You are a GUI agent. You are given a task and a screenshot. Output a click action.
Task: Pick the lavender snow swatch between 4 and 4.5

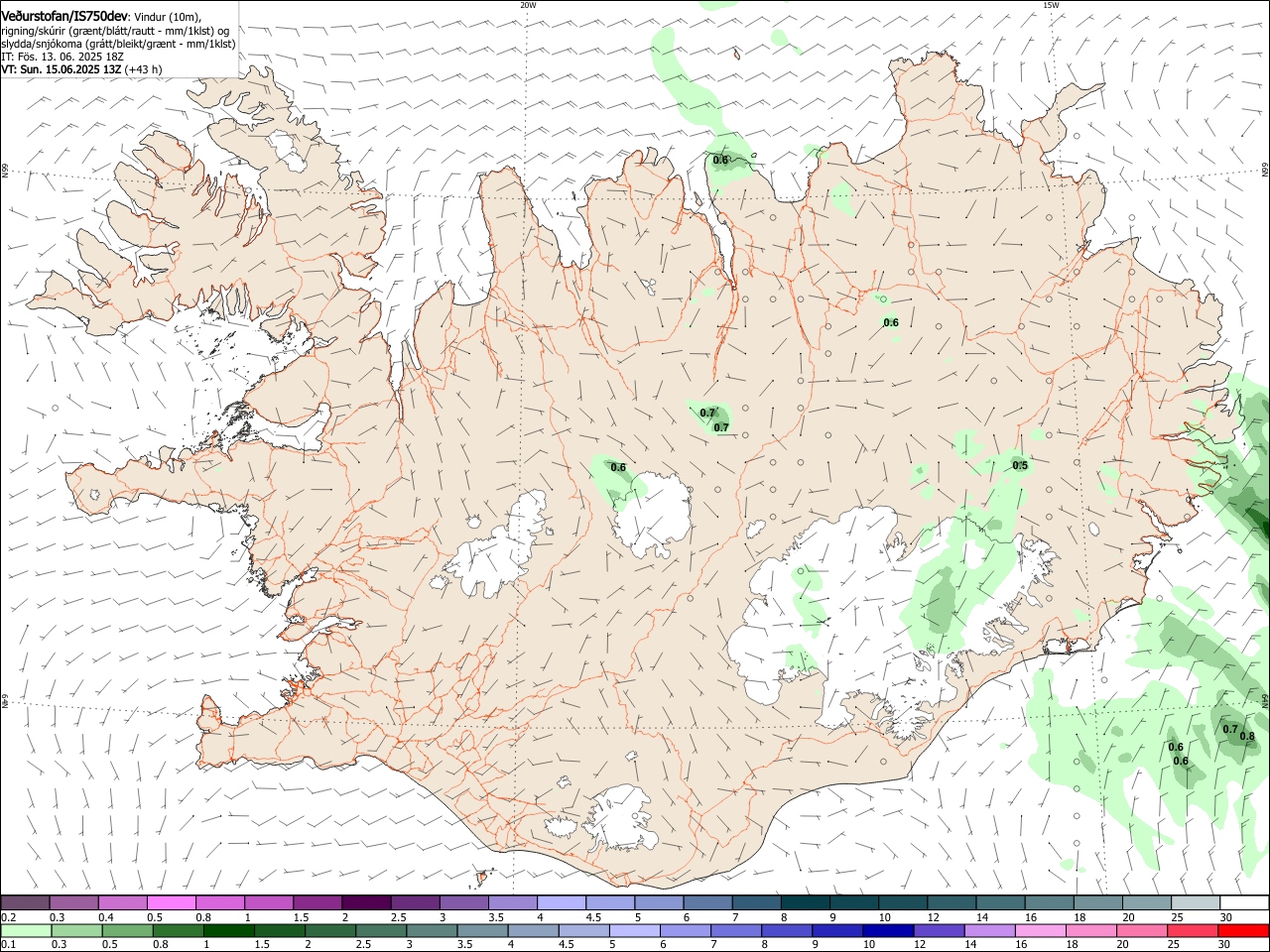tap(562, 903)
